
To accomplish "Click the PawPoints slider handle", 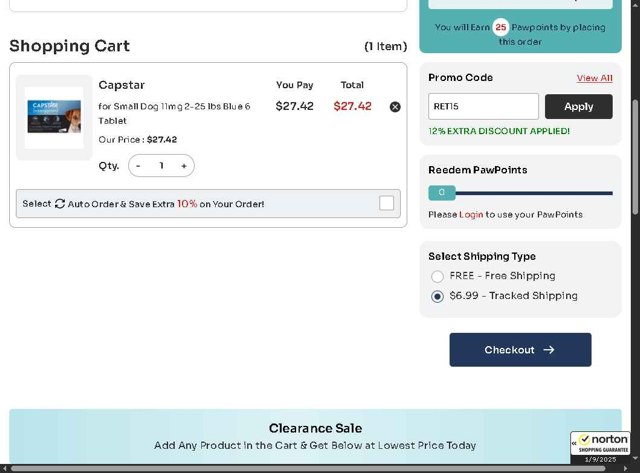I will click(442, 193).
